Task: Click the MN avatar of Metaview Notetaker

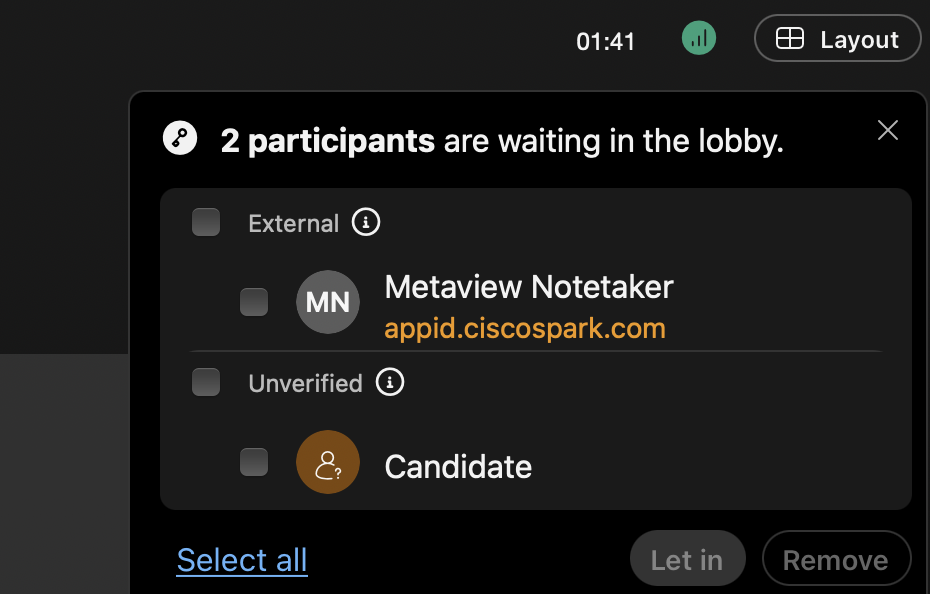Action: point(328,301)
